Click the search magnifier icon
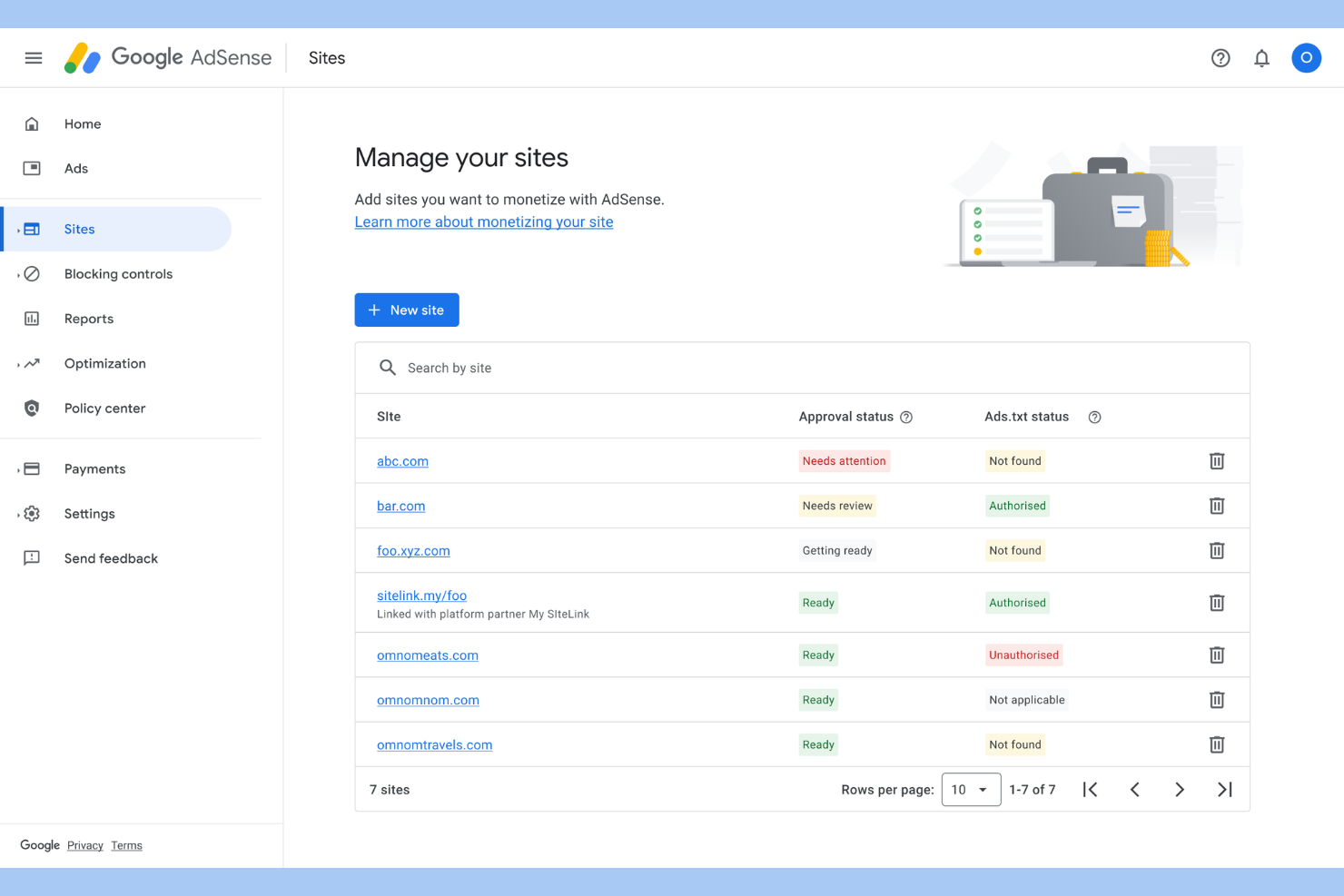The height and width of the screenshot is (896, 1344). 388,368
